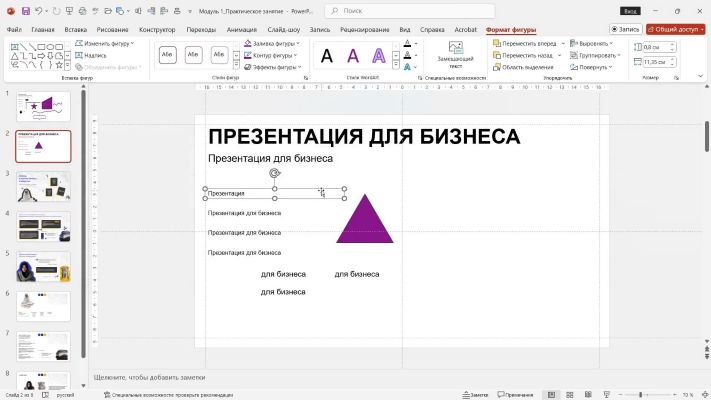Viewport: 711px width, 400px height.
Task: Select the right arrow block shape
Action: pos(41,56)
